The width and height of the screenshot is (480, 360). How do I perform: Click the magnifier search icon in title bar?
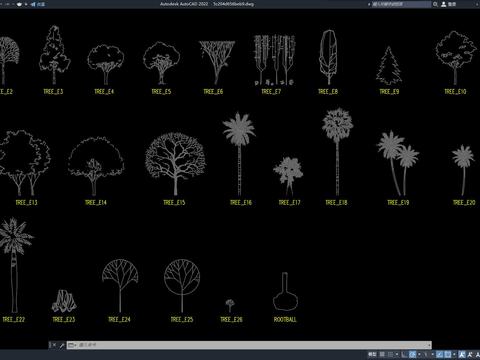click(435, 4)
